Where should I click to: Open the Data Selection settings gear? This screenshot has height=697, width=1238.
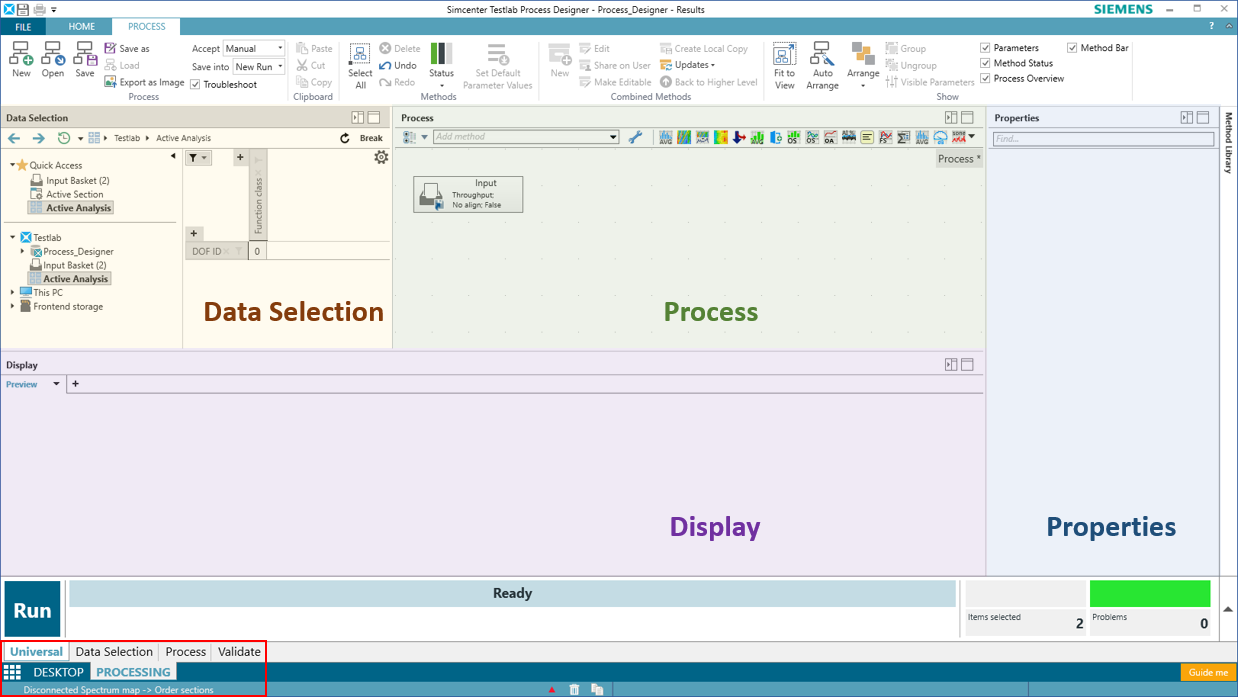coord(381,157)
